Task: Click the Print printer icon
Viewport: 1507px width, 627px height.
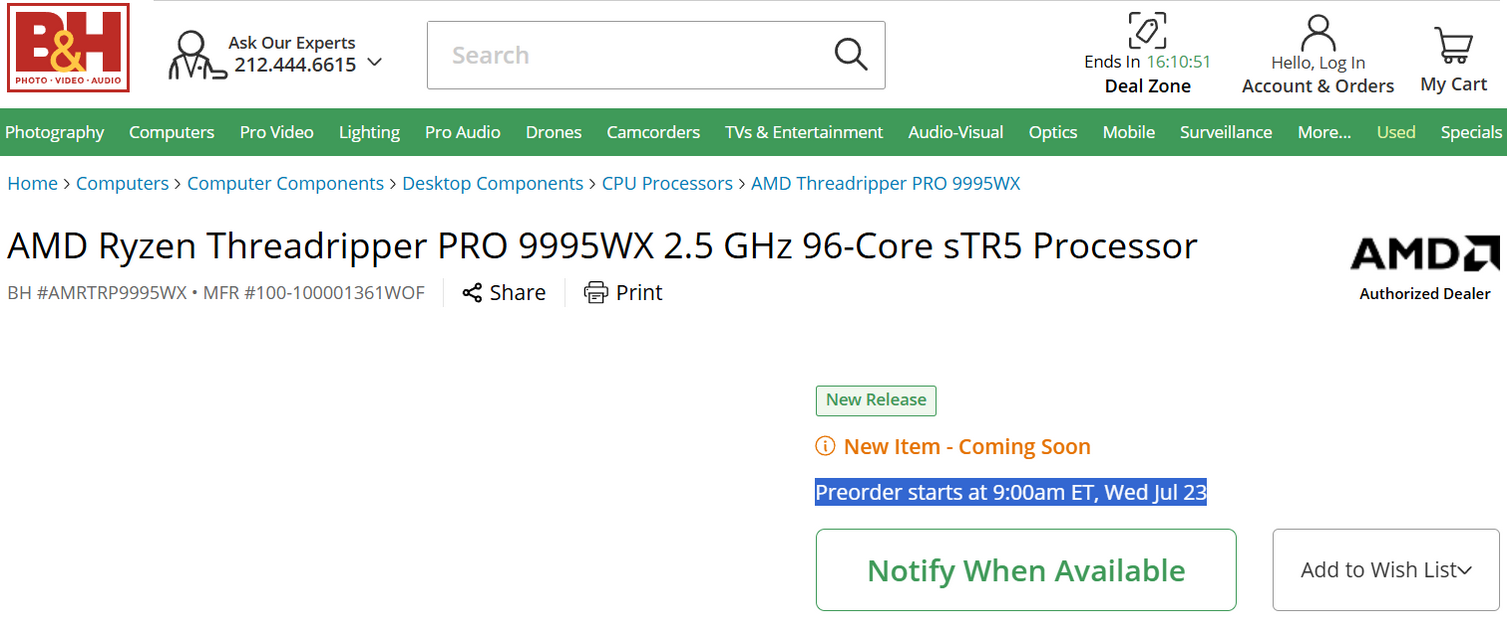Action: click(x=596, y=293)
